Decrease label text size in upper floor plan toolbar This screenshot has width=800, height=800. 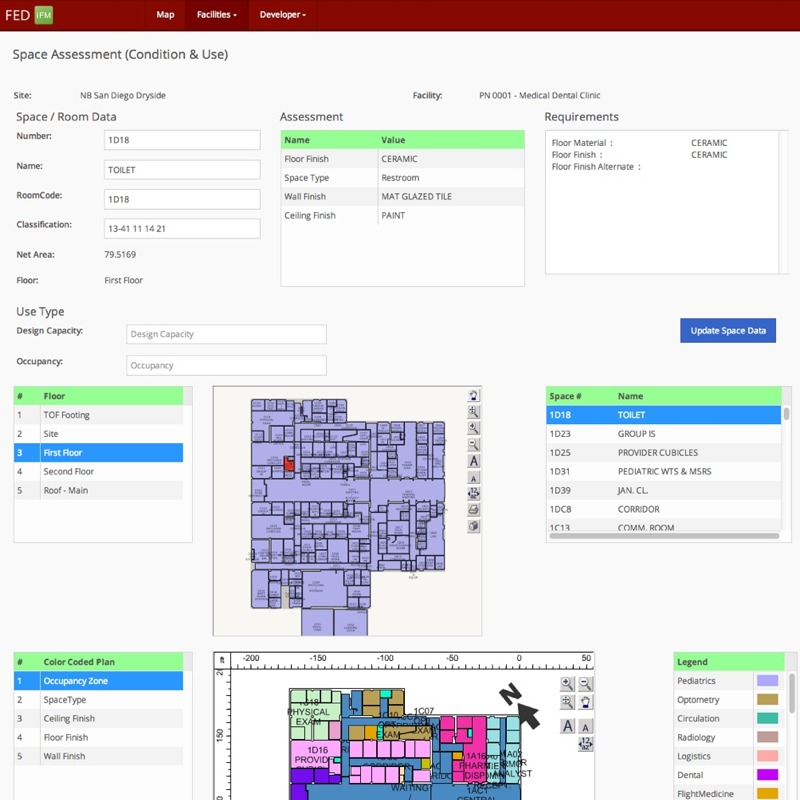(x=473, y=478)
